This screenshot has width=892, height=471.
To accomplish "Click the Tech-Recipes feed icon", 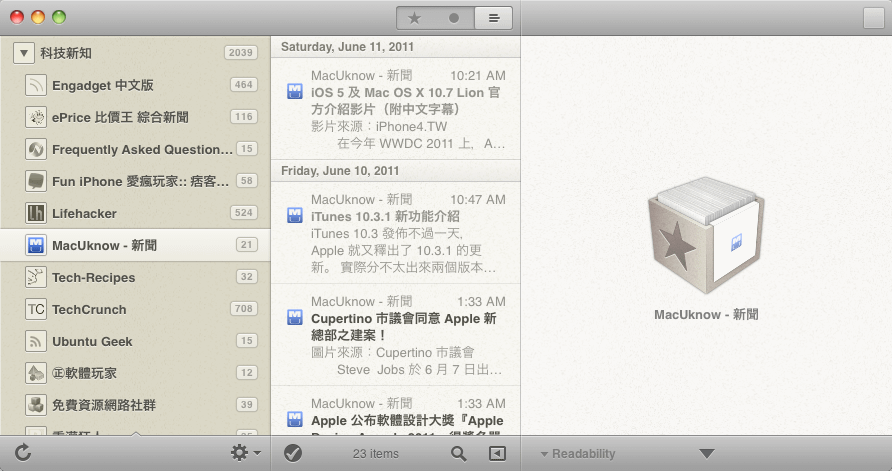I will (x=36, y=278).
